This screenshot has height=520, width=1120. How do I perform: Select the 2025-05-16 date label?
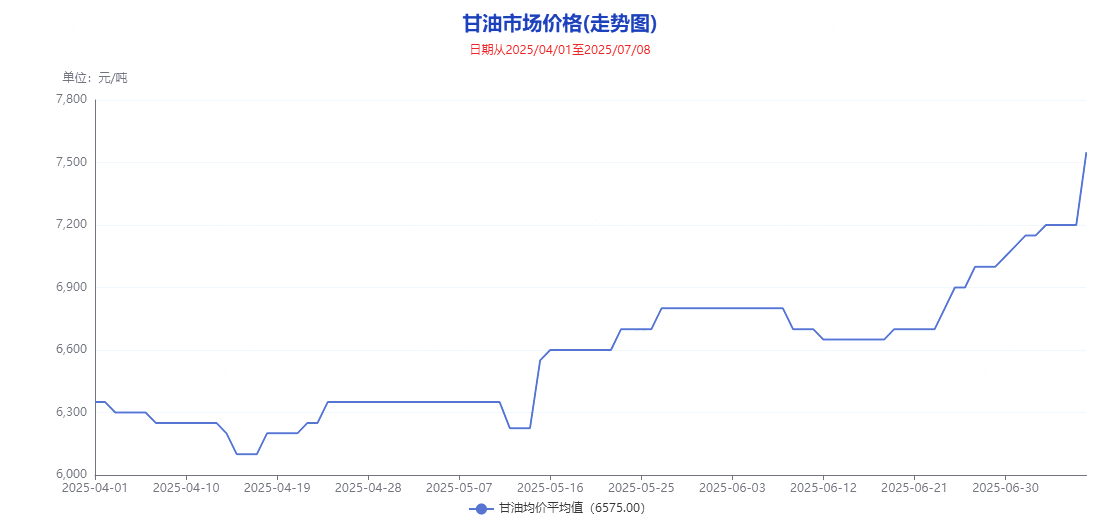click(550, 488)
